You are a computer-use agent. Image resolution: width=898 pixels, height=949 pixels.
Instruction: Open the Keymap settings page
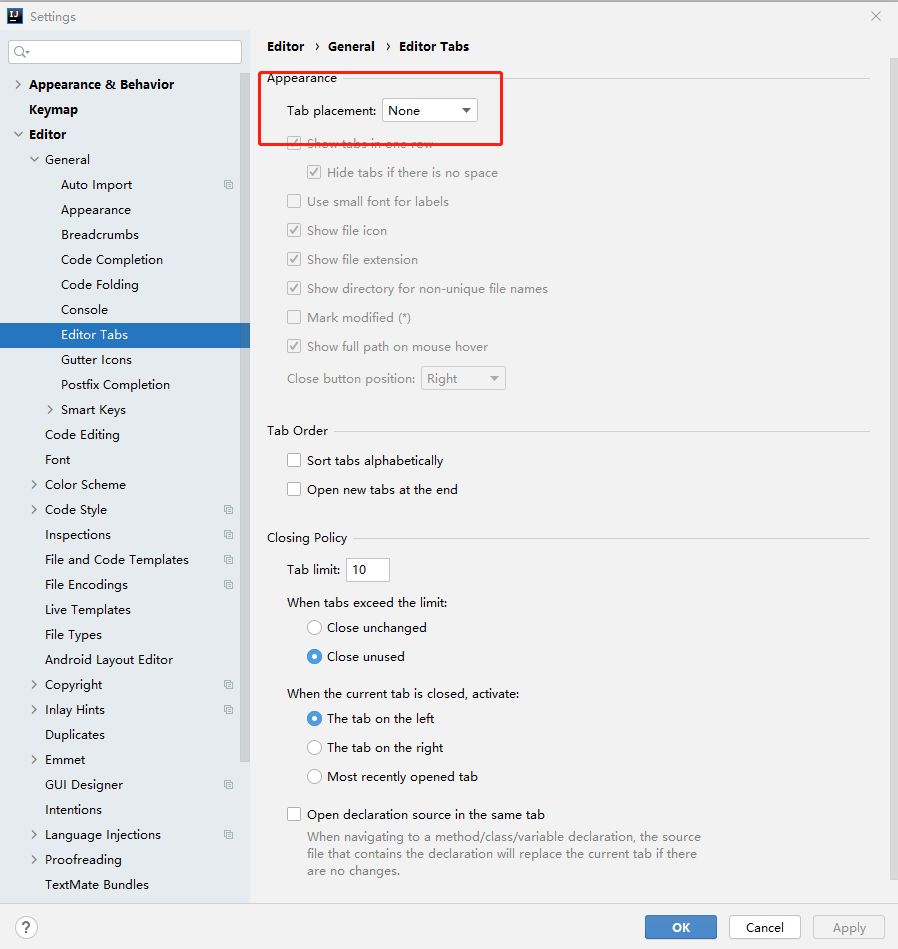[53, 110]
